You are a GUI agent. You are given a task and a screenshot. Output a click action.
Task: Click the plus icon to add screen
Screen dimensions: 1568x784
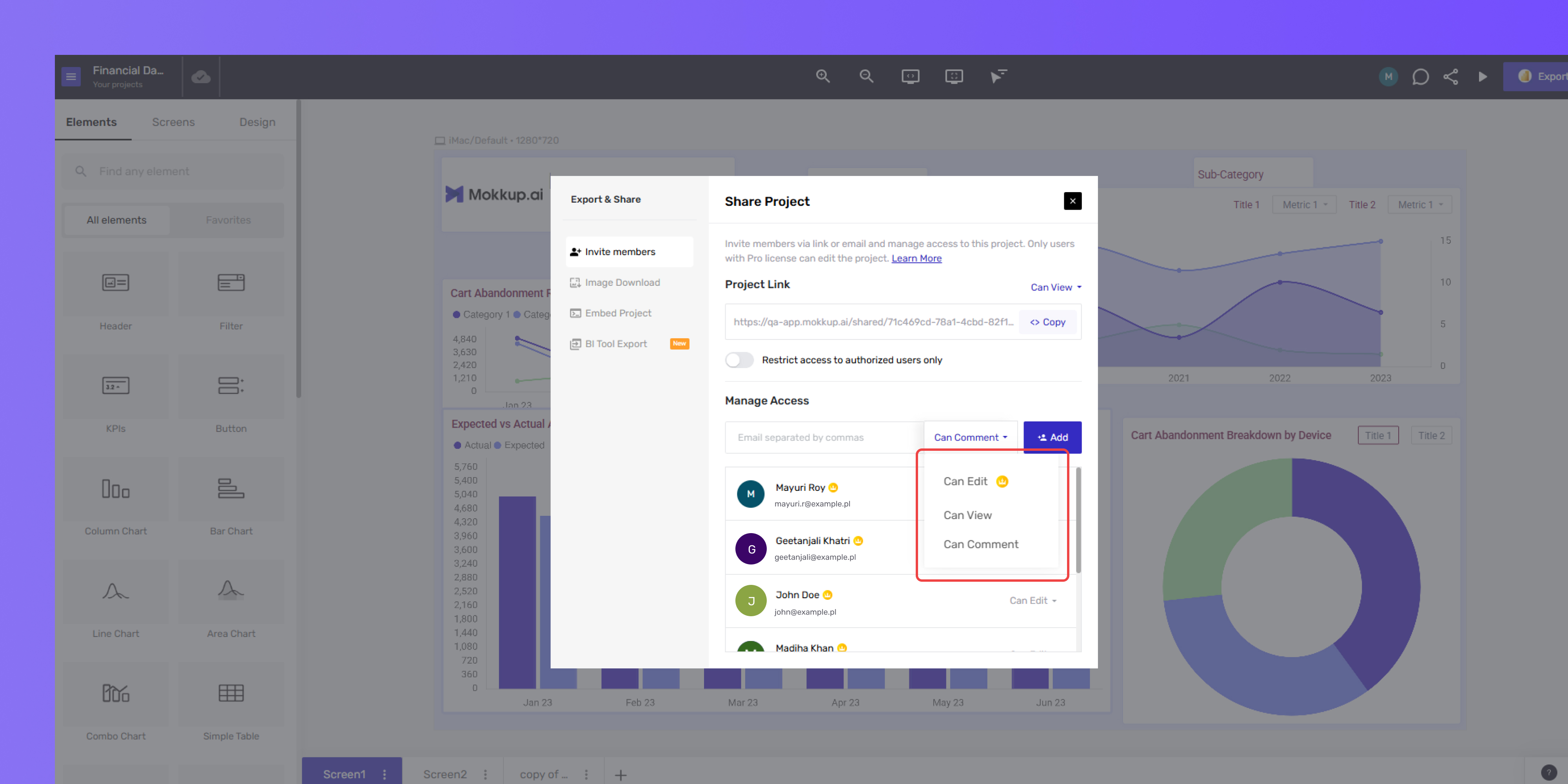[620, 775]
